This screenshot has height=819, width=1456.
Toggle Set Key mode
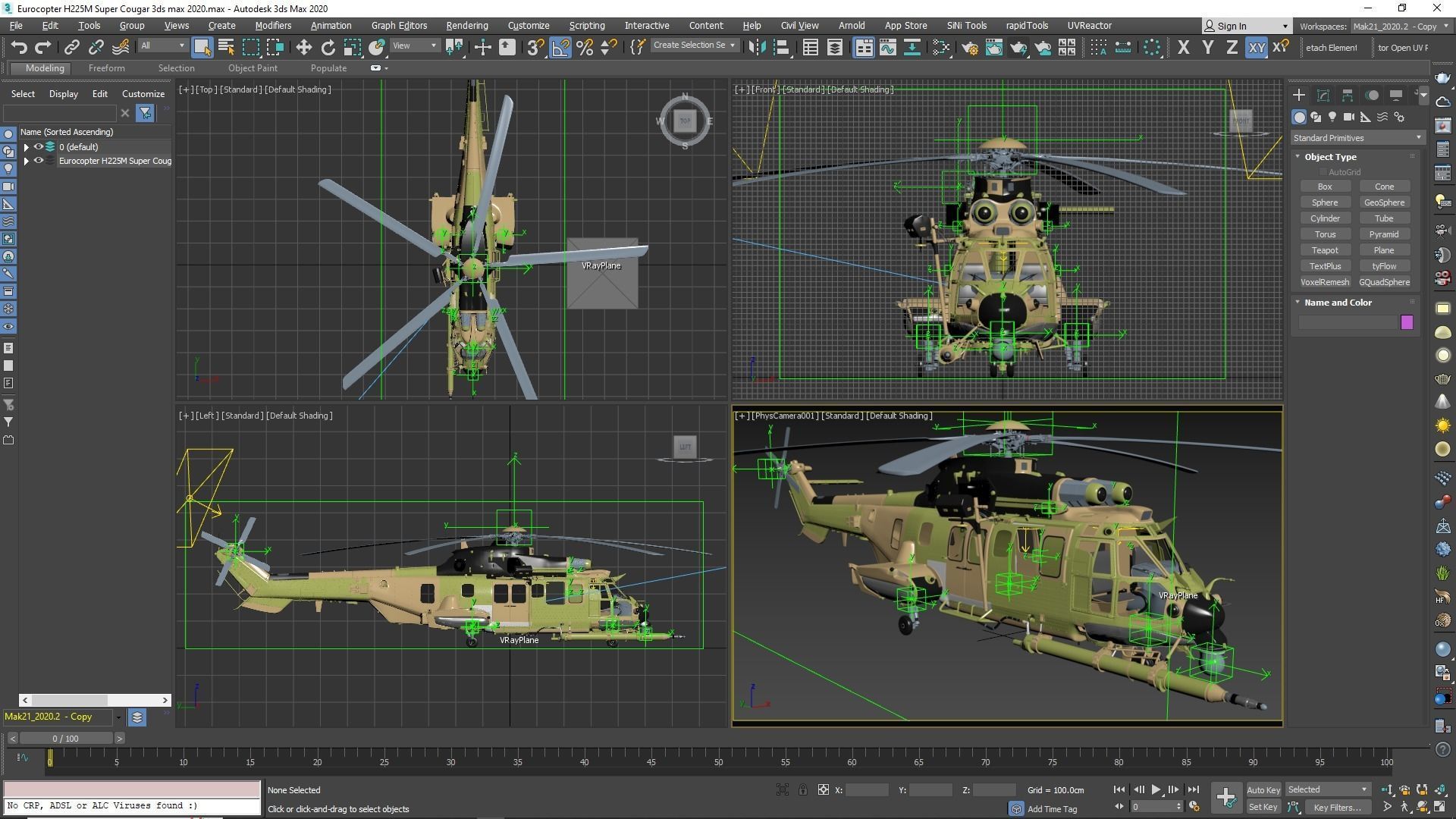point(1263,808)
